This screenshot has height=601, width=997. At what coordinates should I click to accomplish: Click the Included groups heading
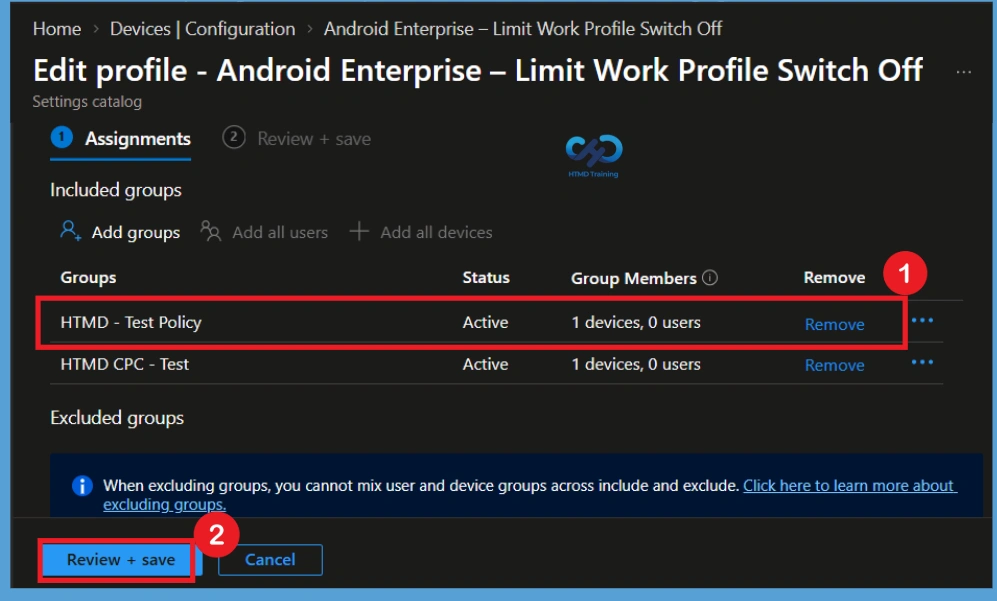[116, 190]
